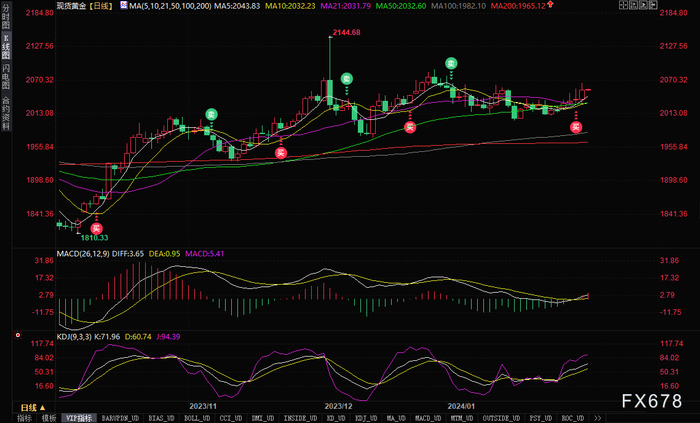Select the VIP指标 bottom tab

point(79,418)
